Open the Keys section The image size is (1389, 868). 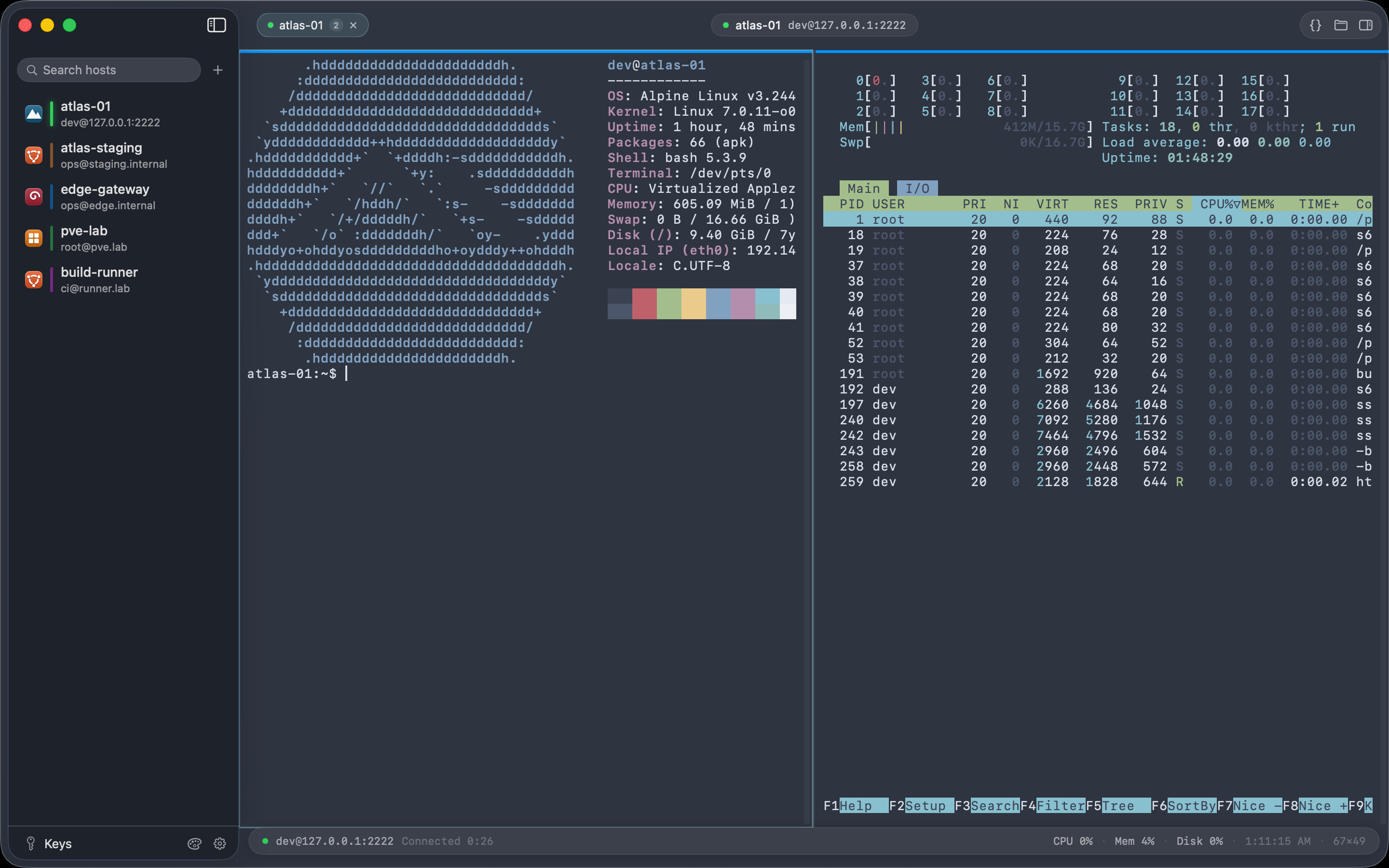49,843
